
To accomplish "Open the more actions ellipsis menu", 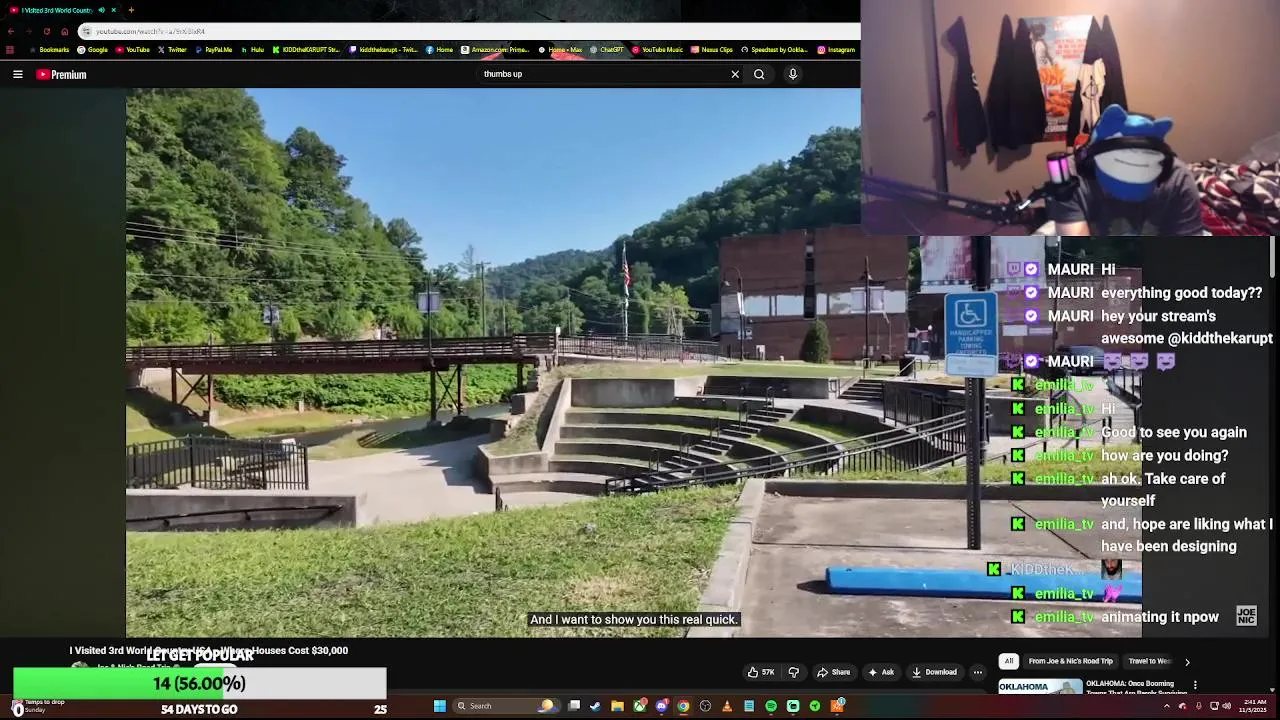I will point(978,672).
